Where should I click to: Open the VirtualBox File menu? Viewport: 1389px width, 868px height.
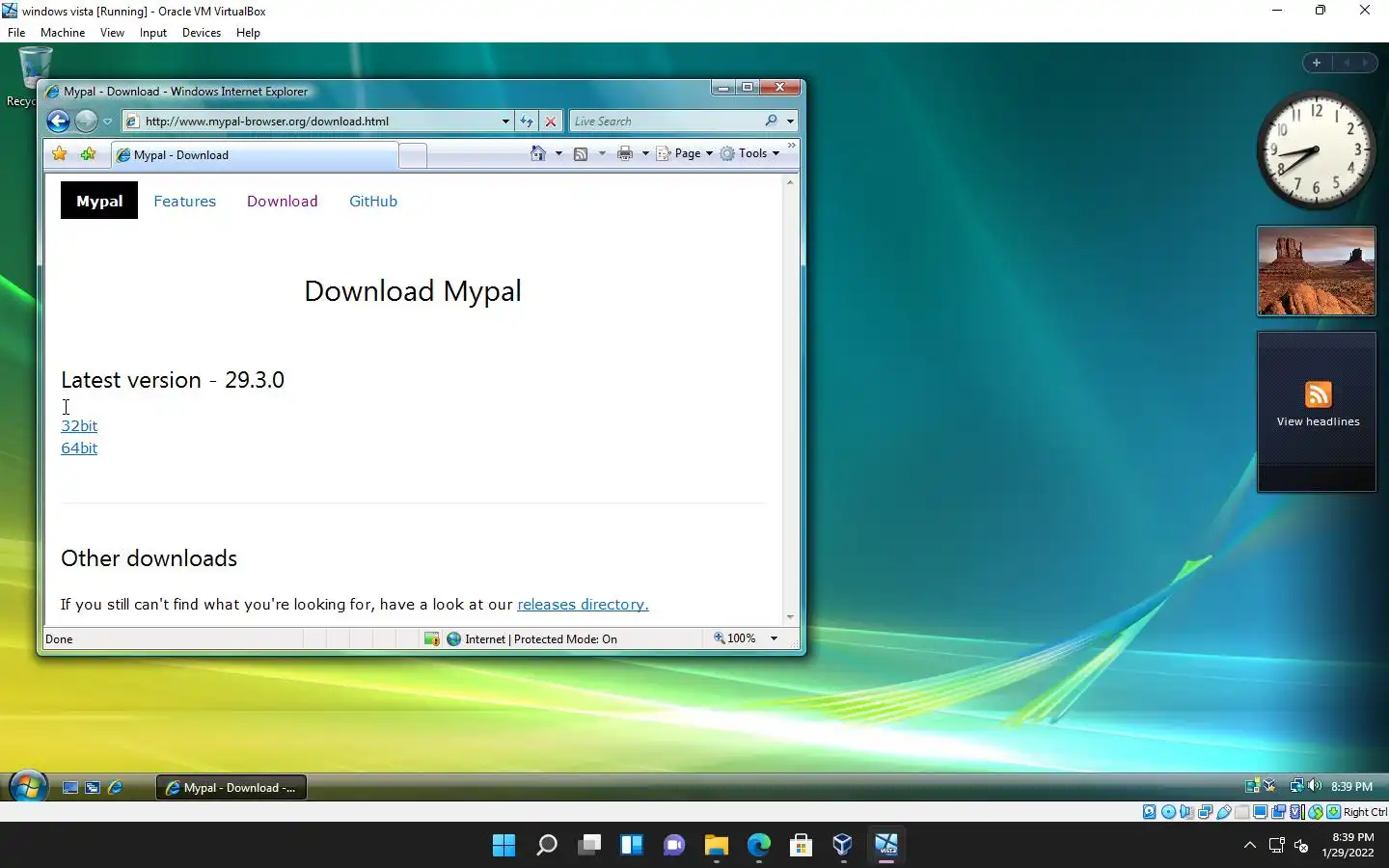click(16, 32)
